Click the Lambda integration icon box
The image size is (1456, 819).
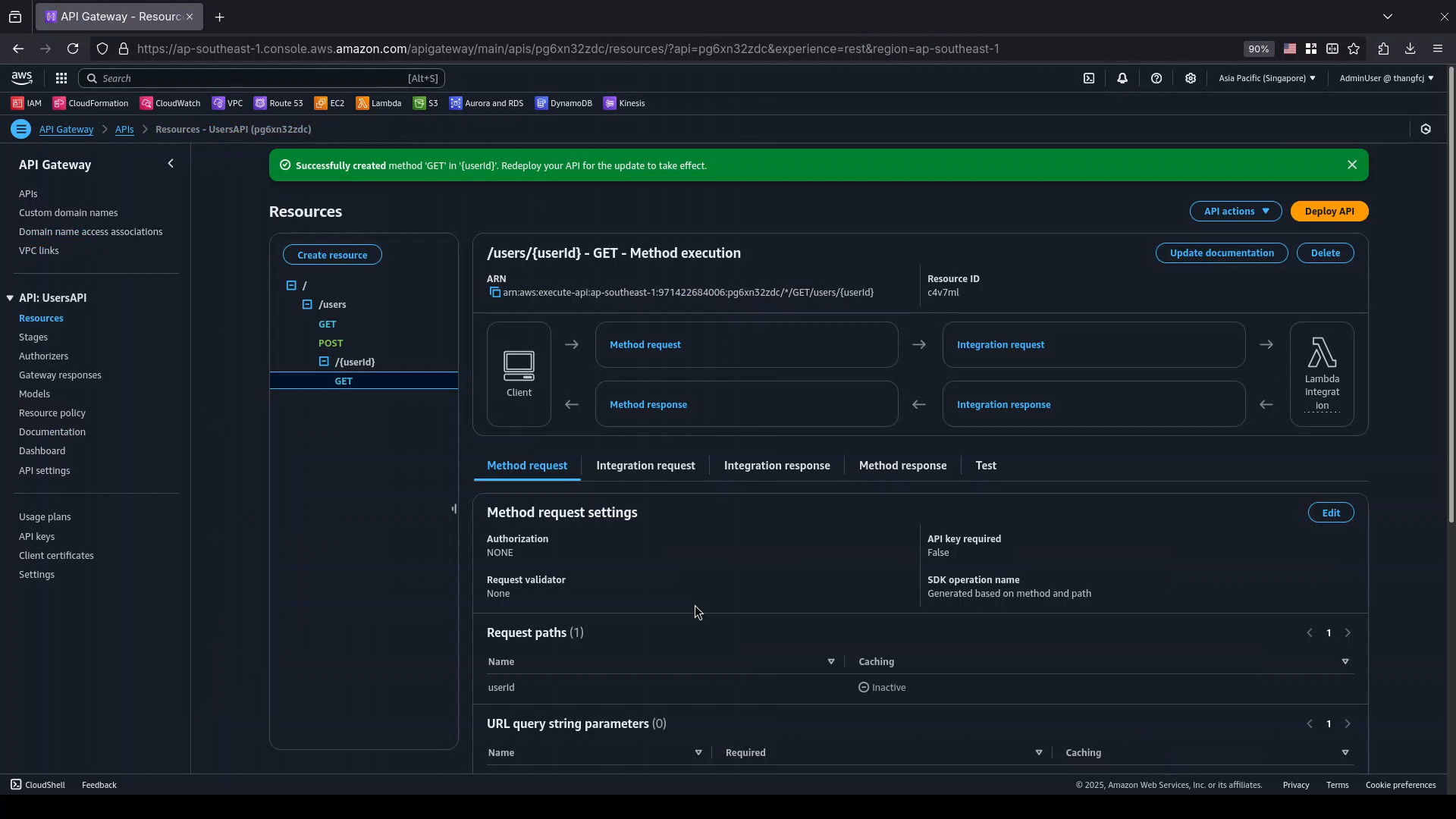tap(1322, 374)
